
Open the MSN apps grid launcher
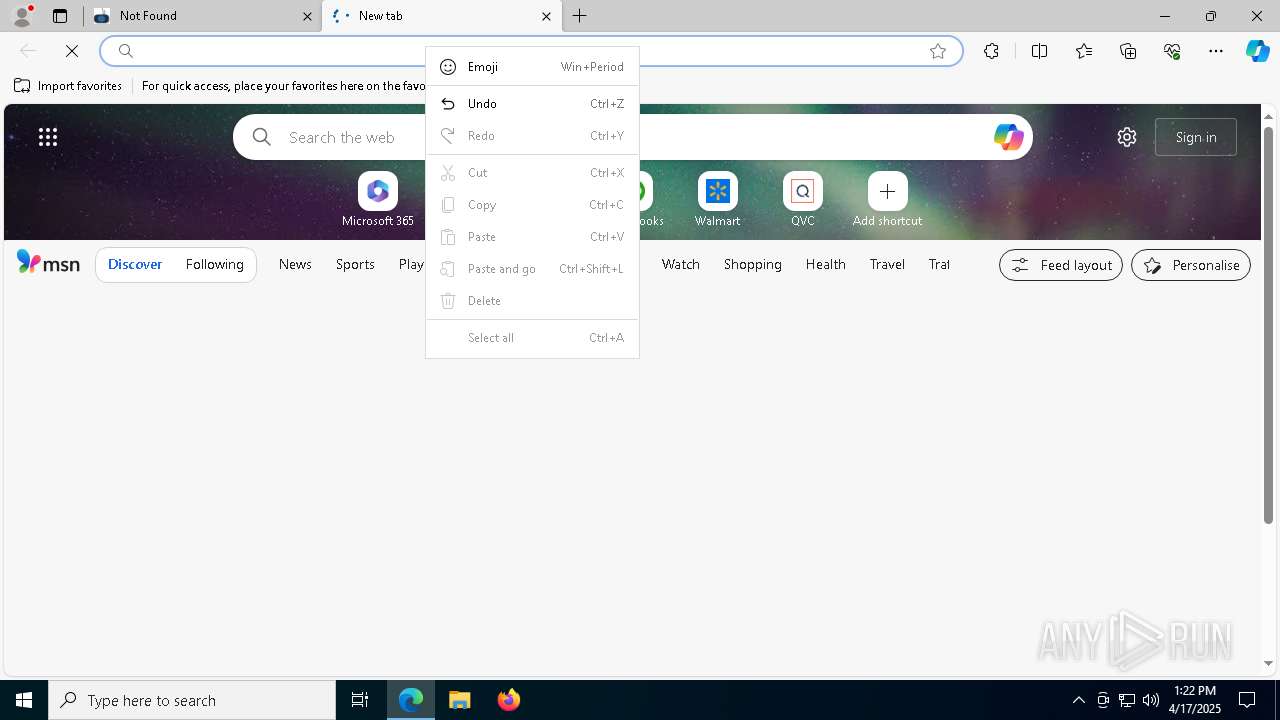tap(48, 137)
